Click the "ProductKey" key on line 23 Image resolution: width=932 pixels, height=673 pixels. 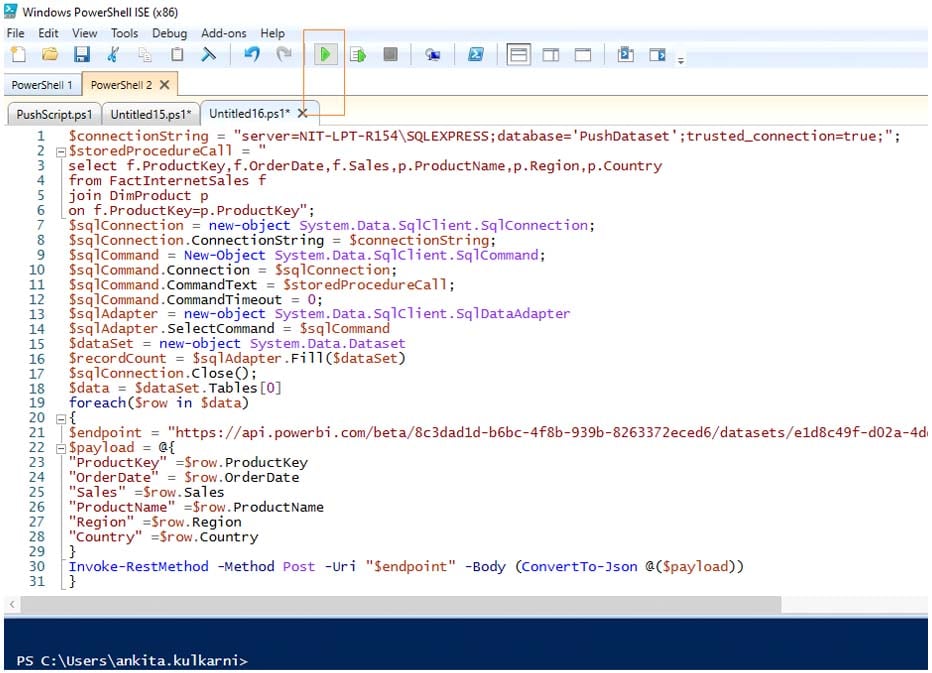pyautogui.click(x=118, y=463)
